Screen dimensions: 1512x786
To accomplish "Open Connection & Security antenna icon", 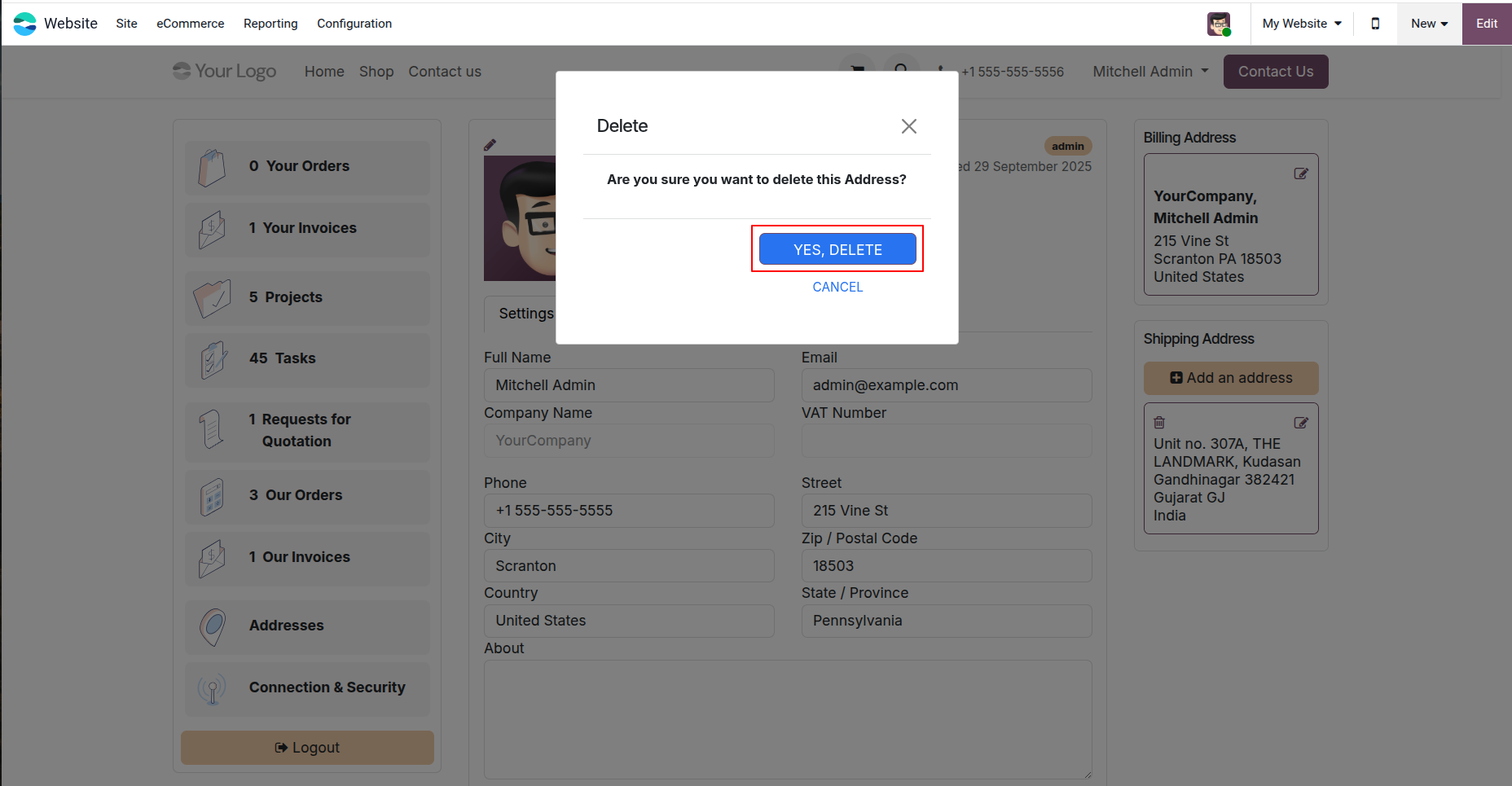I will 212,689.
